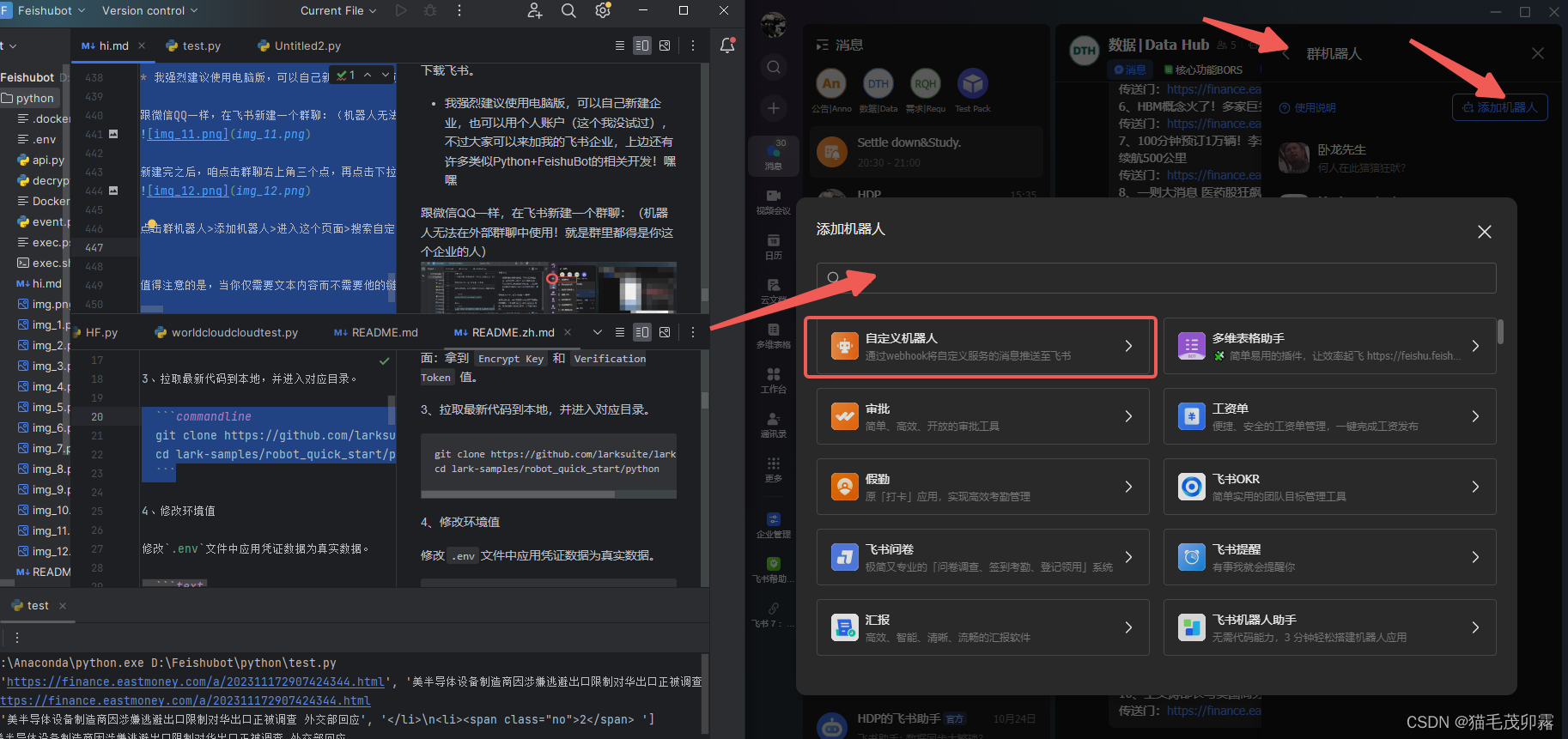The image size is (1568, 739).
Task: Open PyCharm notifications bell
Action: (727, 45)
